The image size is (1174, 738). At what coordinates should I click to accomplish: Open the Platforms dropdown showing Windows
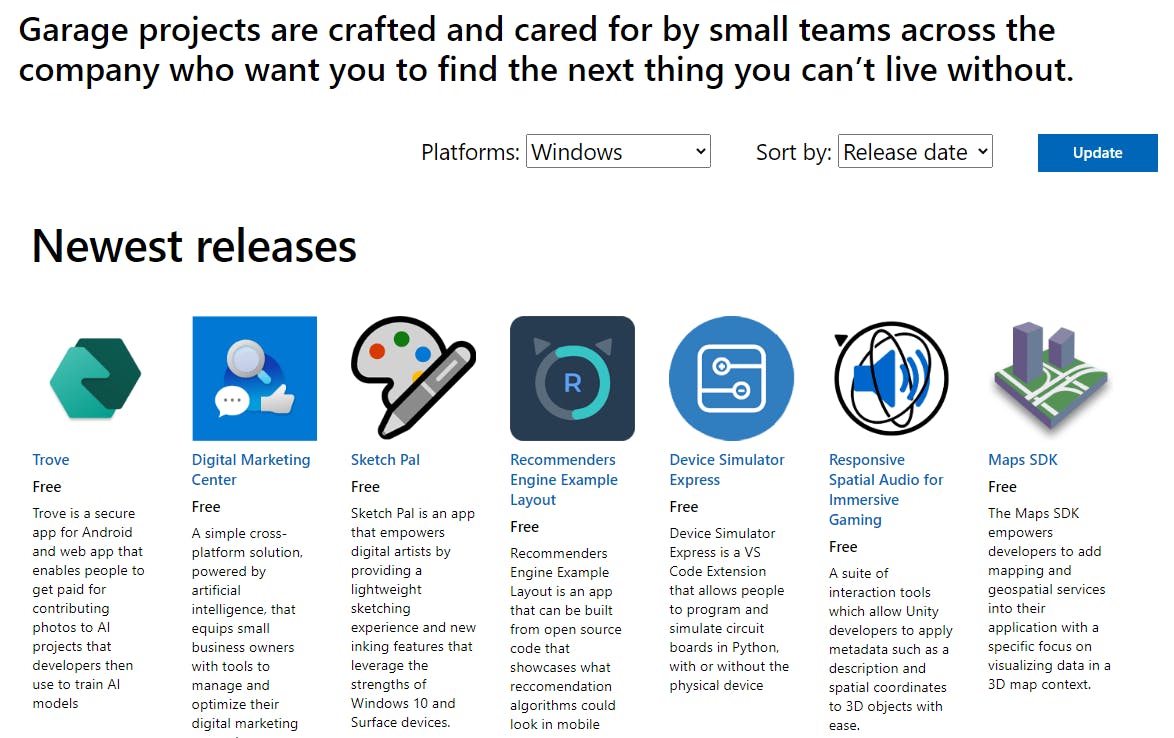pos(618,152)
